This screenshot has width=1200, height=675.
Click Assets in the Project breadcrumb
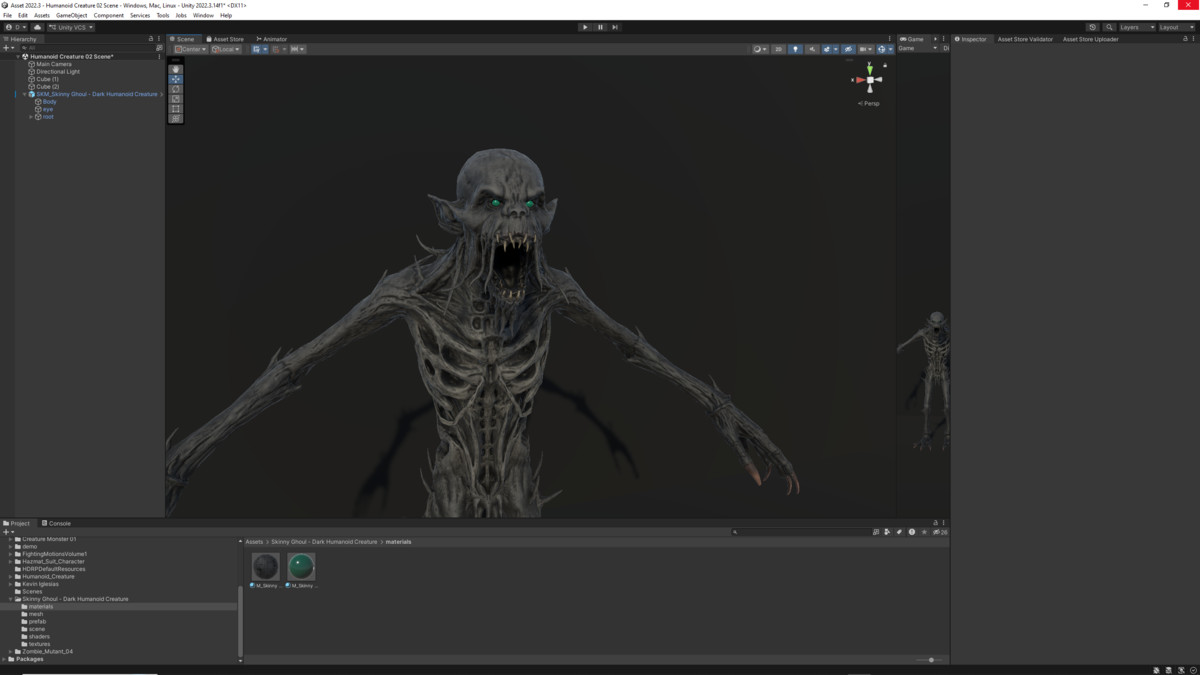[254, 542]
